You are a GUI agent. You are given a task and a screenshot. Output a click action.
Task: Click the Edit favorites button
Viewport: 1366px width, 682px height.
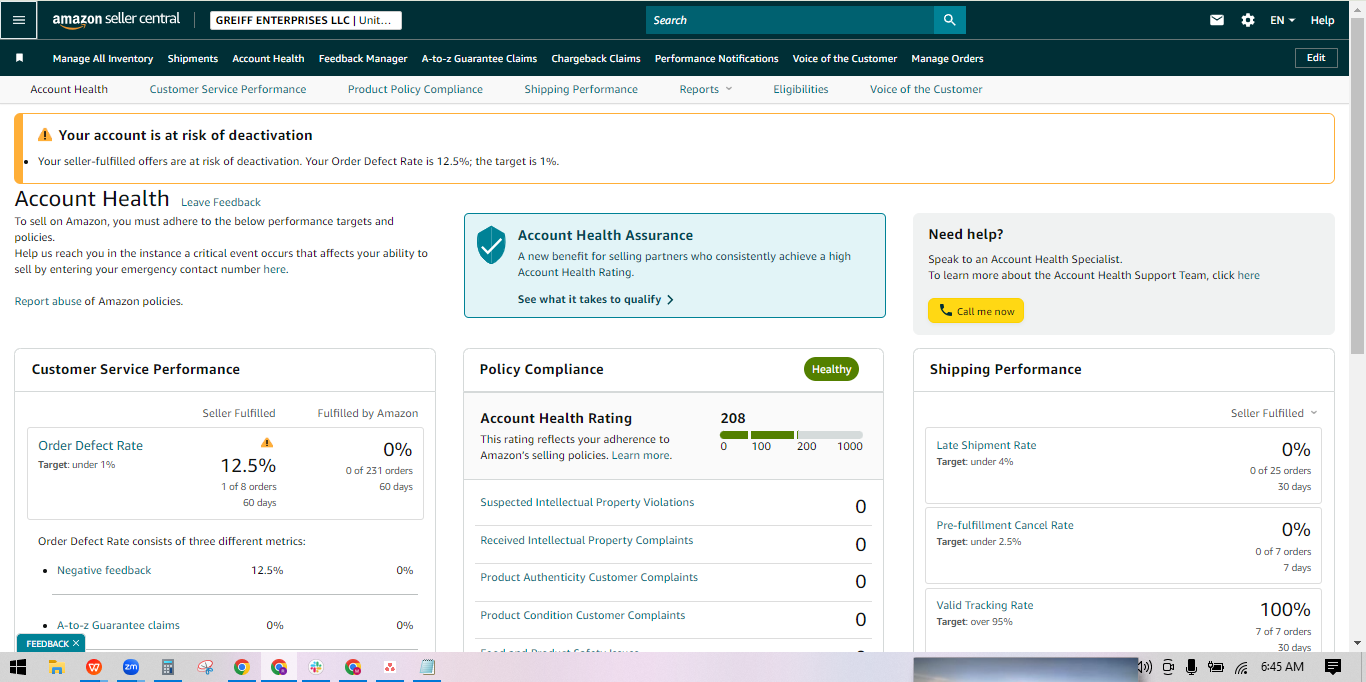pyautogui.click(x=1316, y=58)
